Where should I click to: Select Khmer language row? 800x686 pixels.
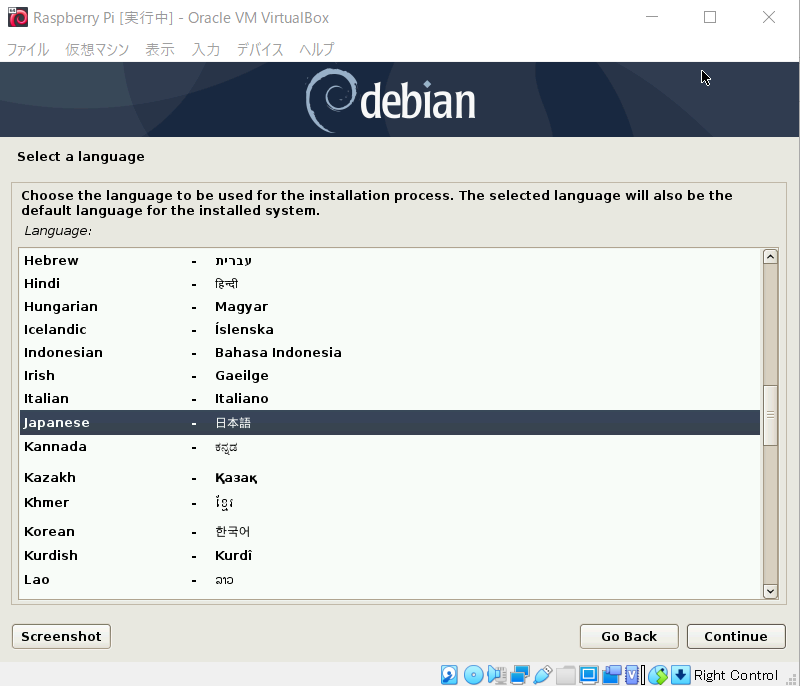pos(390,503)
